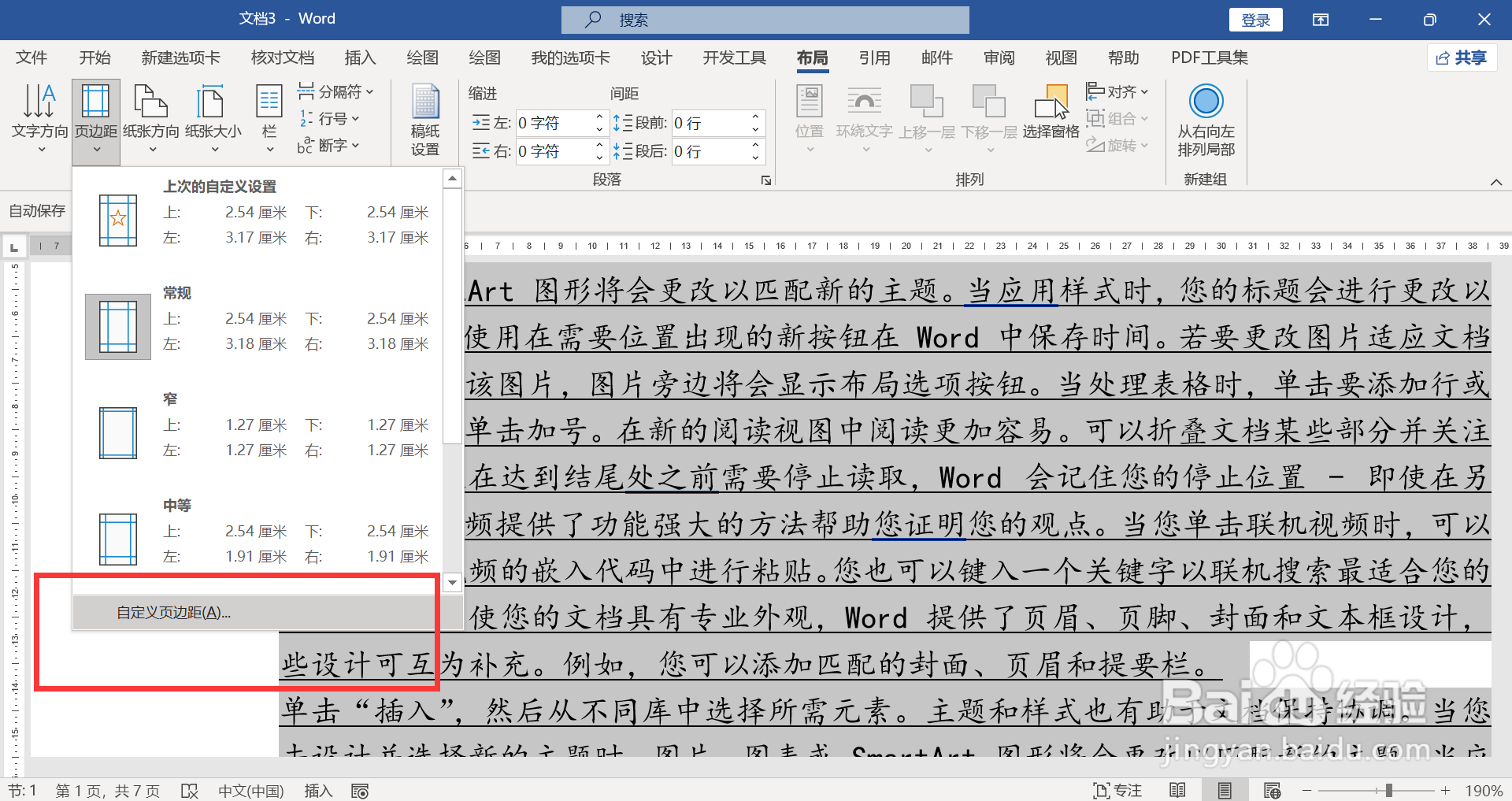Switch to the View (视图) tab
The height and width of the screenshot is (801, 1512).
tap(1062, 57)
